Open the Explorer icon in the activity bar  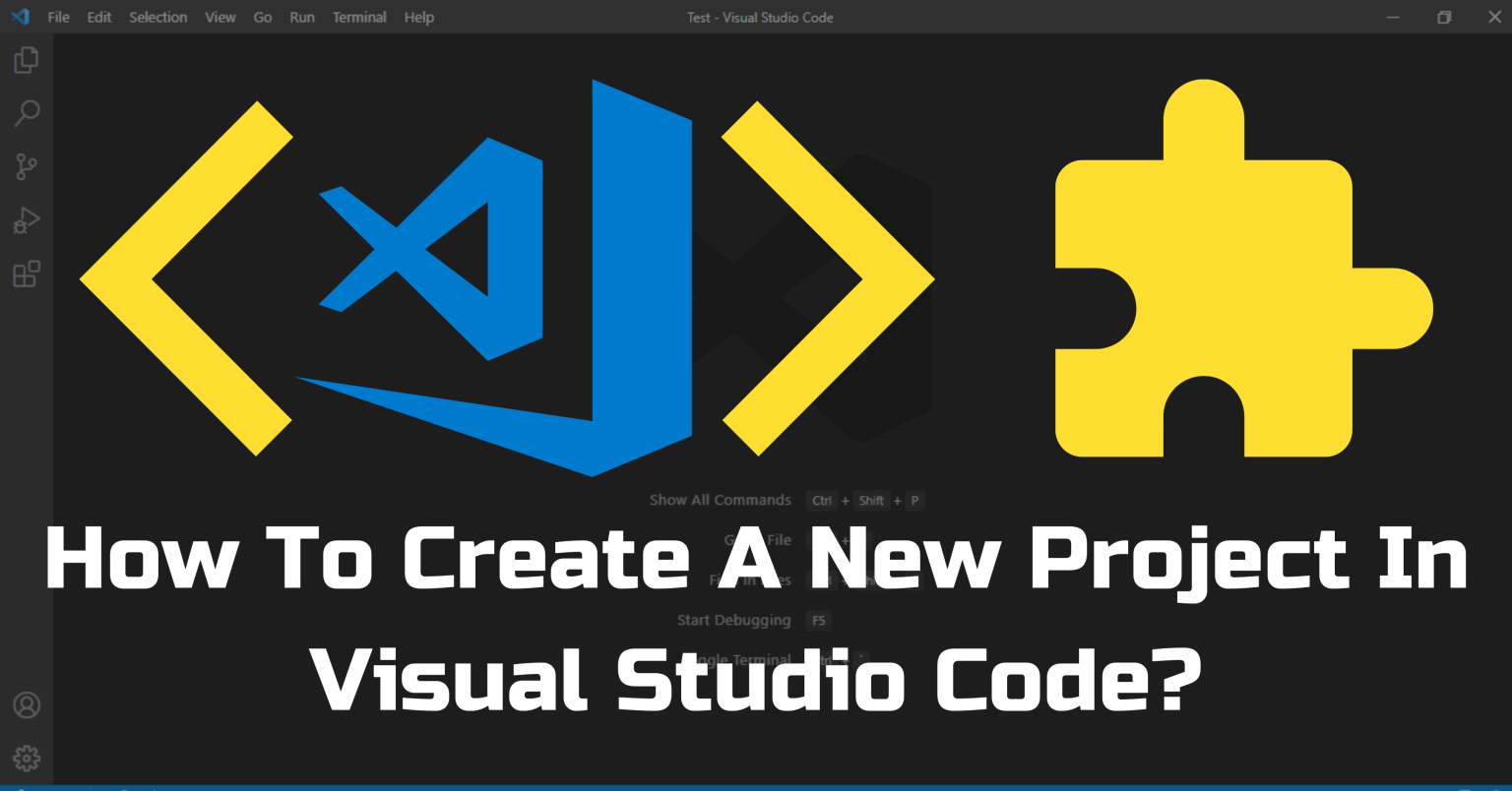[x=26, y=60]
